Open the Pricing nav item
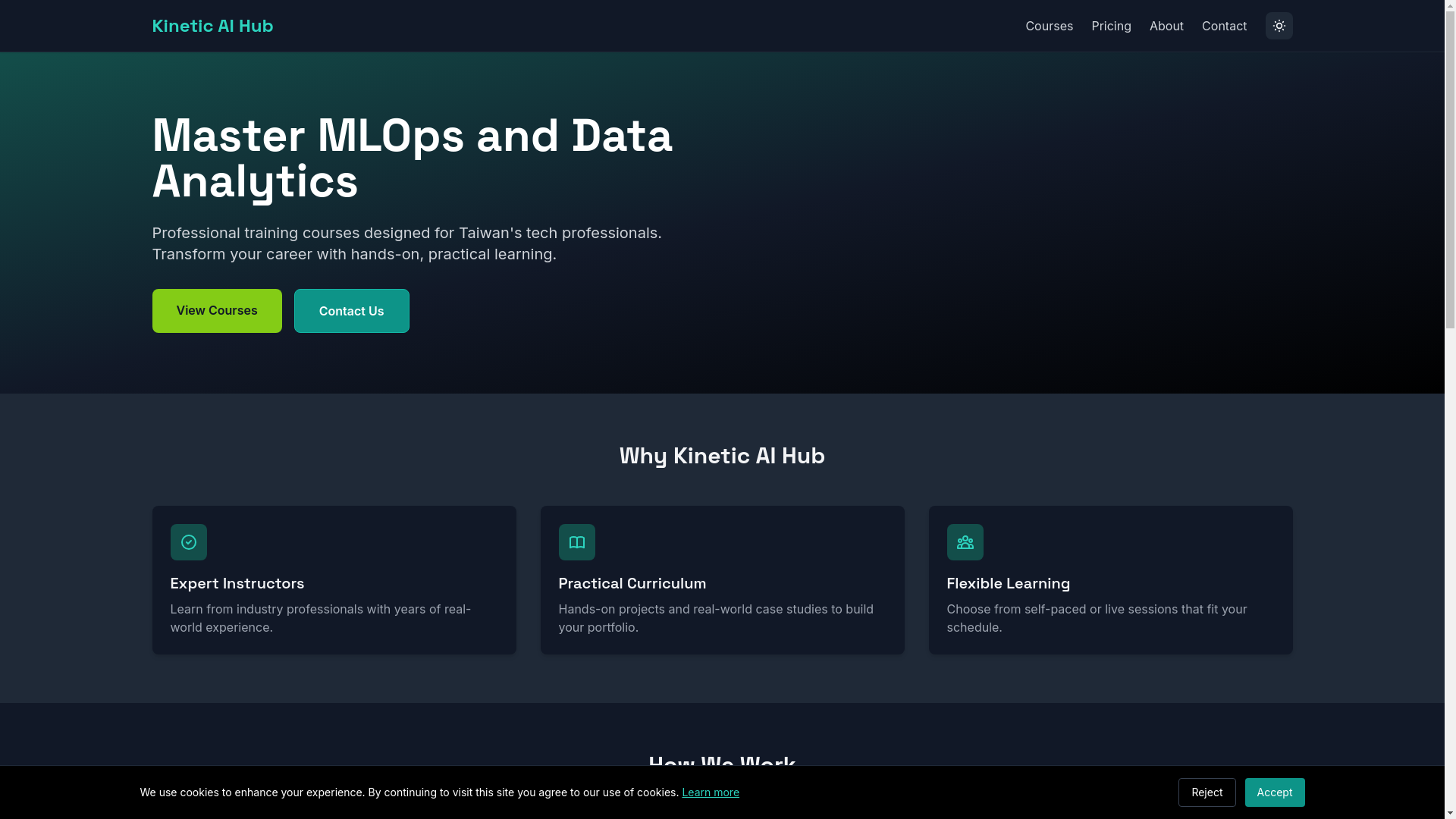 point(1111,26)
